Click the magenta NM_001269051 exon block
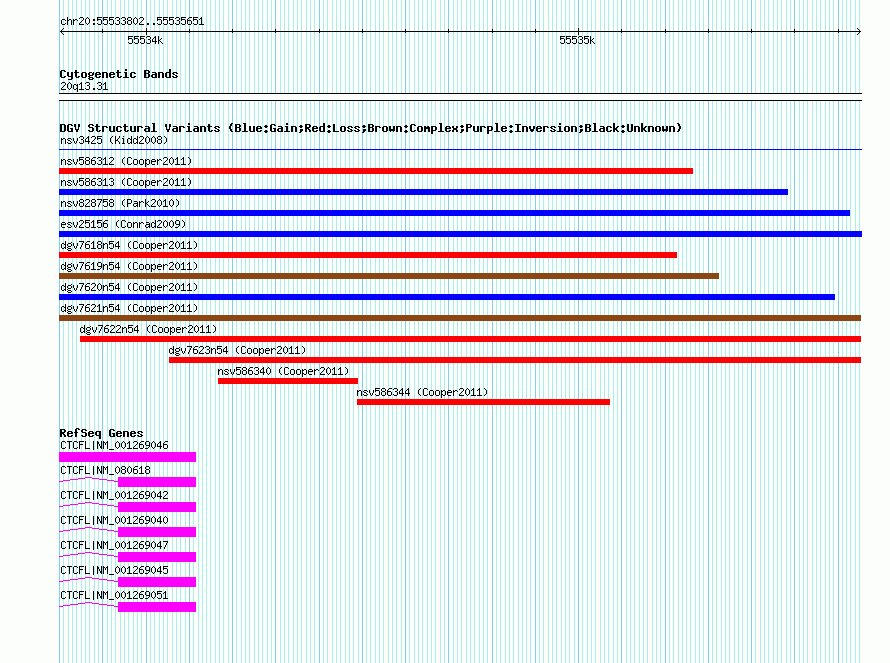890x663 pixels. 157,607
